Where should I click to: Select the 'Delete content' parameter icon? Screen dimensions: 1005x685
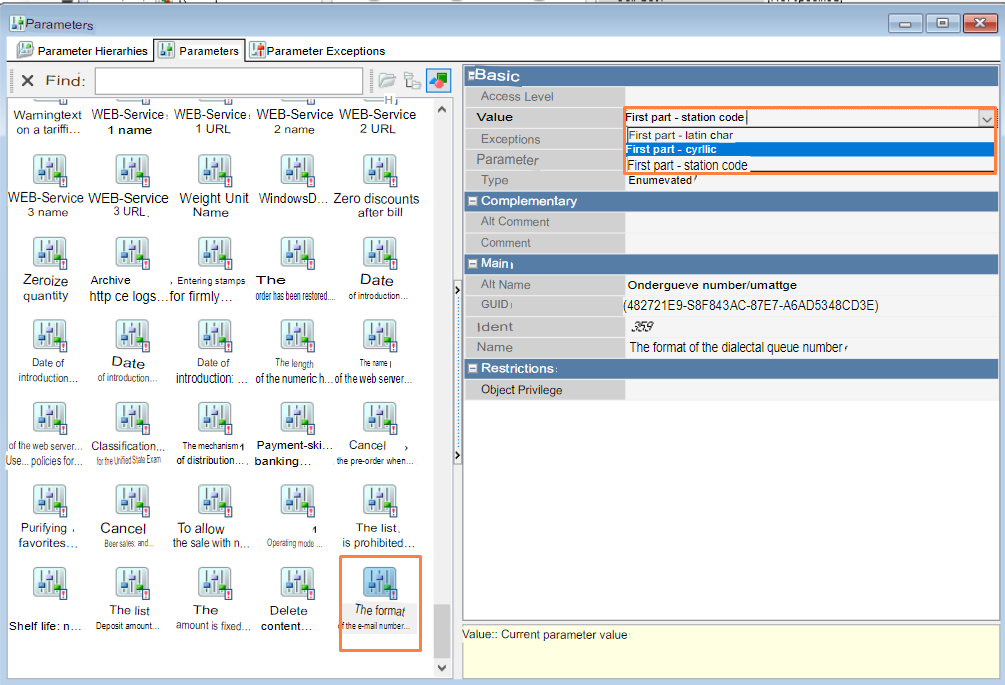click(x=296, y=583)
